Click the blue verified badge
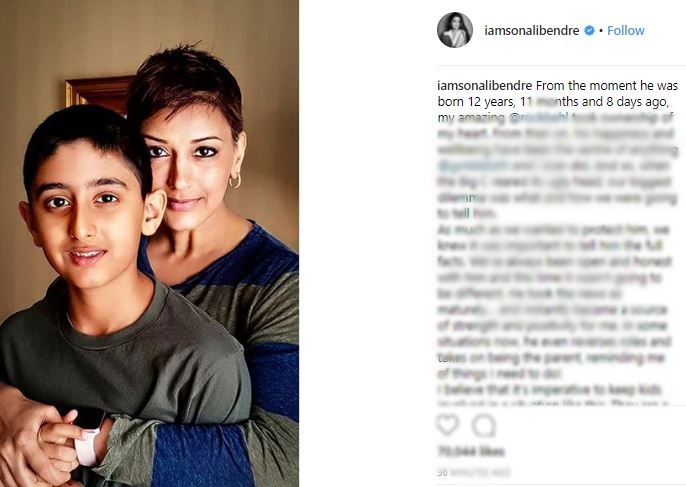This screenshot has height=487, width=686. tap(589, 30)
